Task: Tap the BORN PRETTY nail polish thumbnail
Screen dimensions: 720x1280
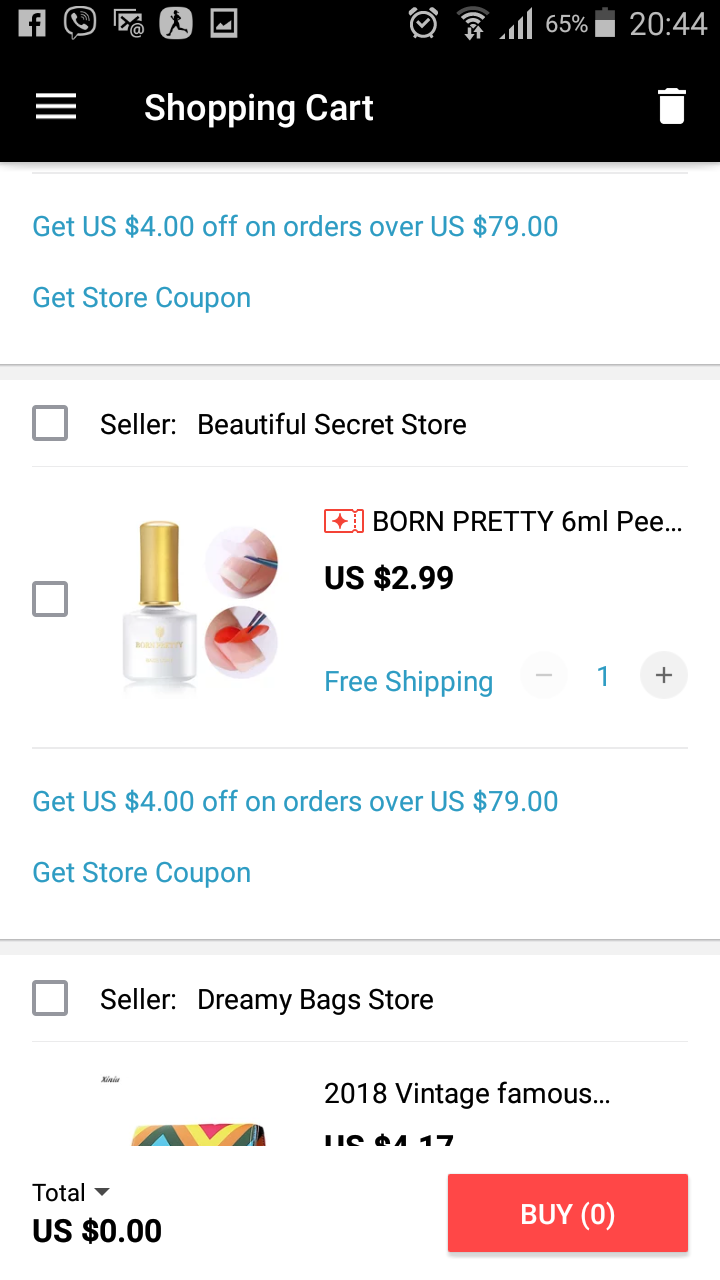Action: click(200, 605)
